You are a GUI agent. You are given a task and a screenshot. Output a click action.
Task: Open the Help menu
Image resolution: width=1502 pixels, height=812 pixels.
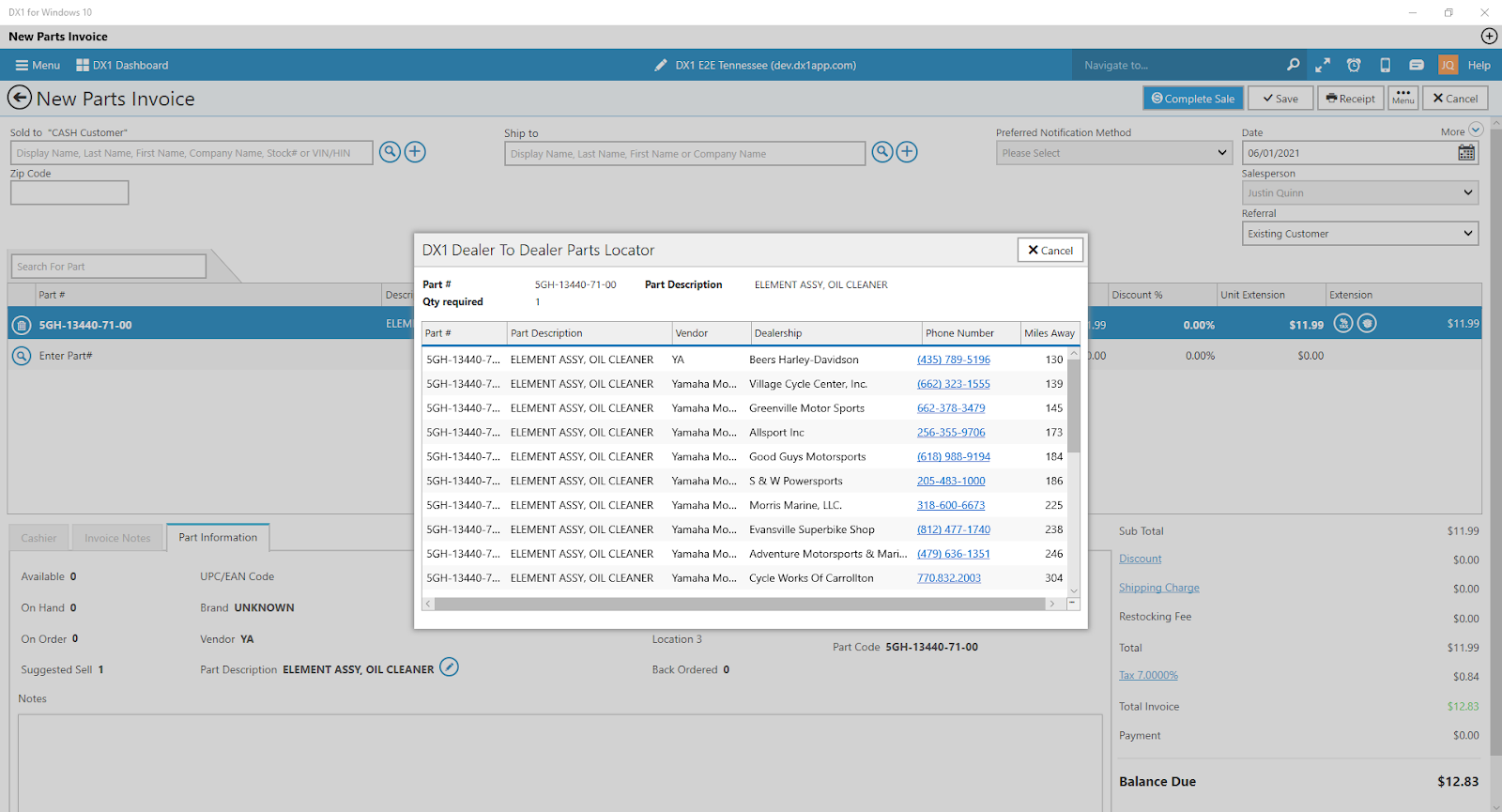(1479, 65)
